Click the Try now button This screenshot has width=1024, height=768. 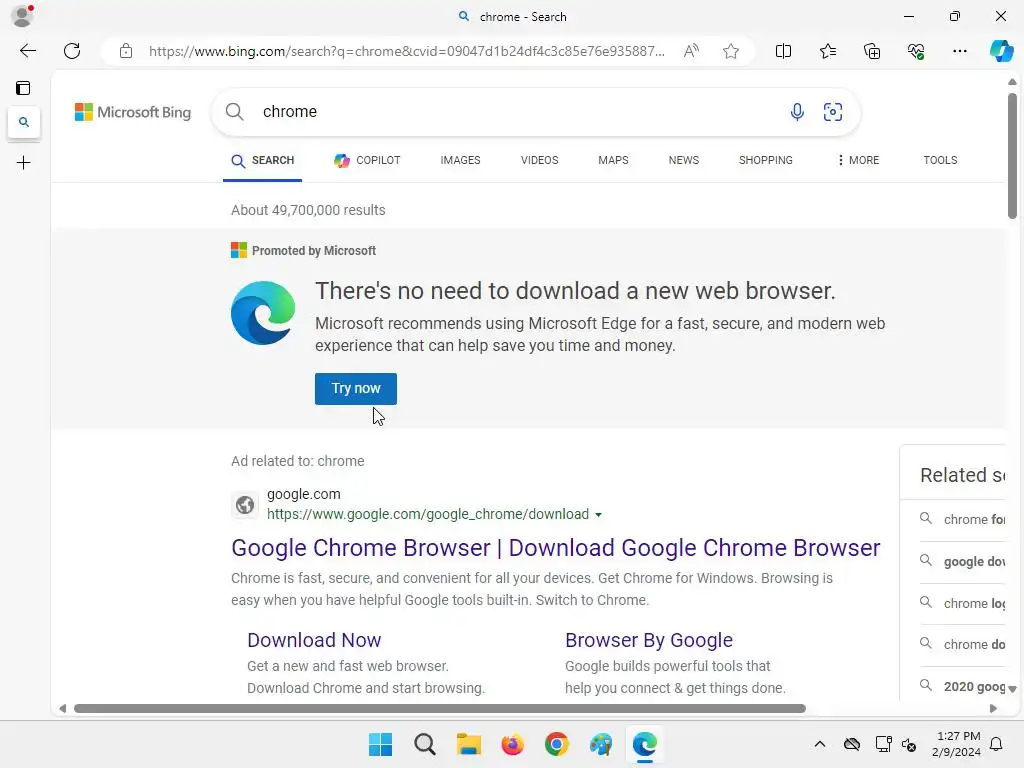(356, 389)
